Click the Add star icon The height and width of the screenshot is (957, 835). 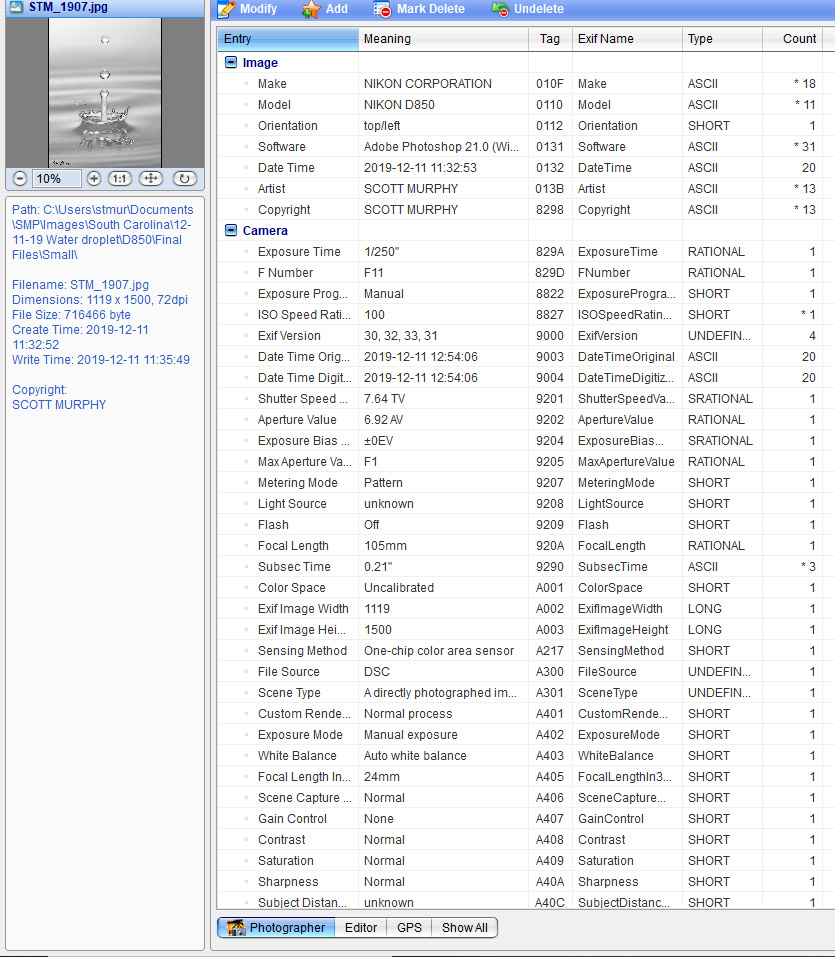click(x=312, y=9)
